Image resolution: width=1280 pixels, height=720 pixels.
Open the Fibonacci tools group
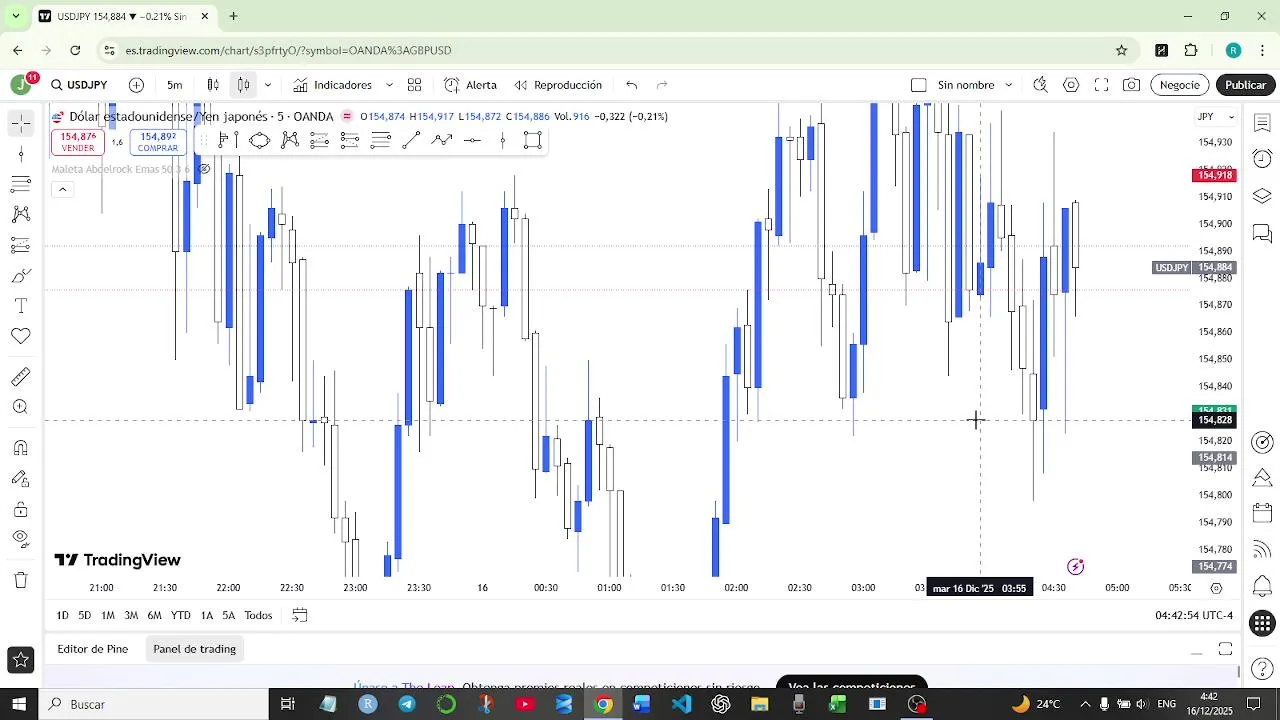[x=20, y=184]
